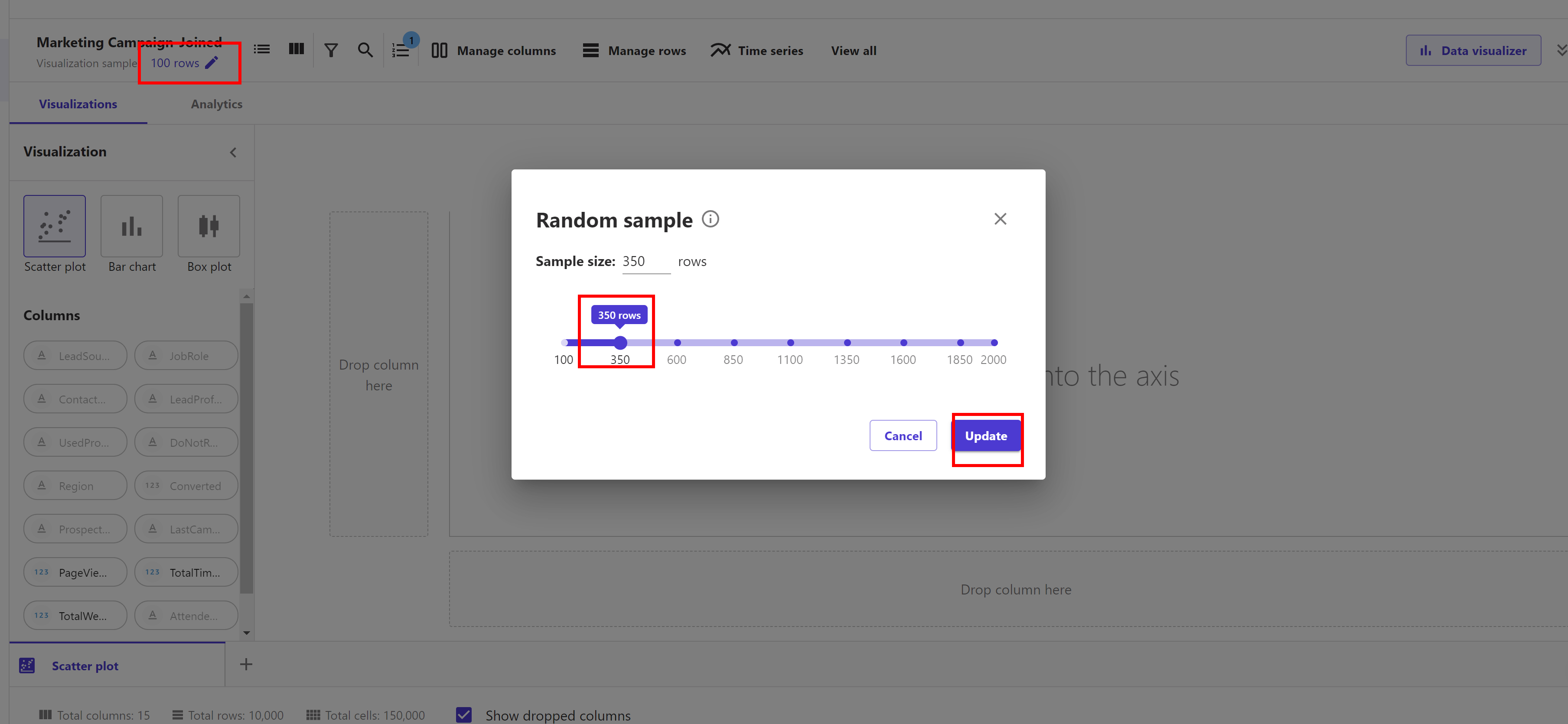Edit the sample size with pencil icon
Viewport: 1568px width, 724px height.
pyautogui.click(x=211, y=63)
